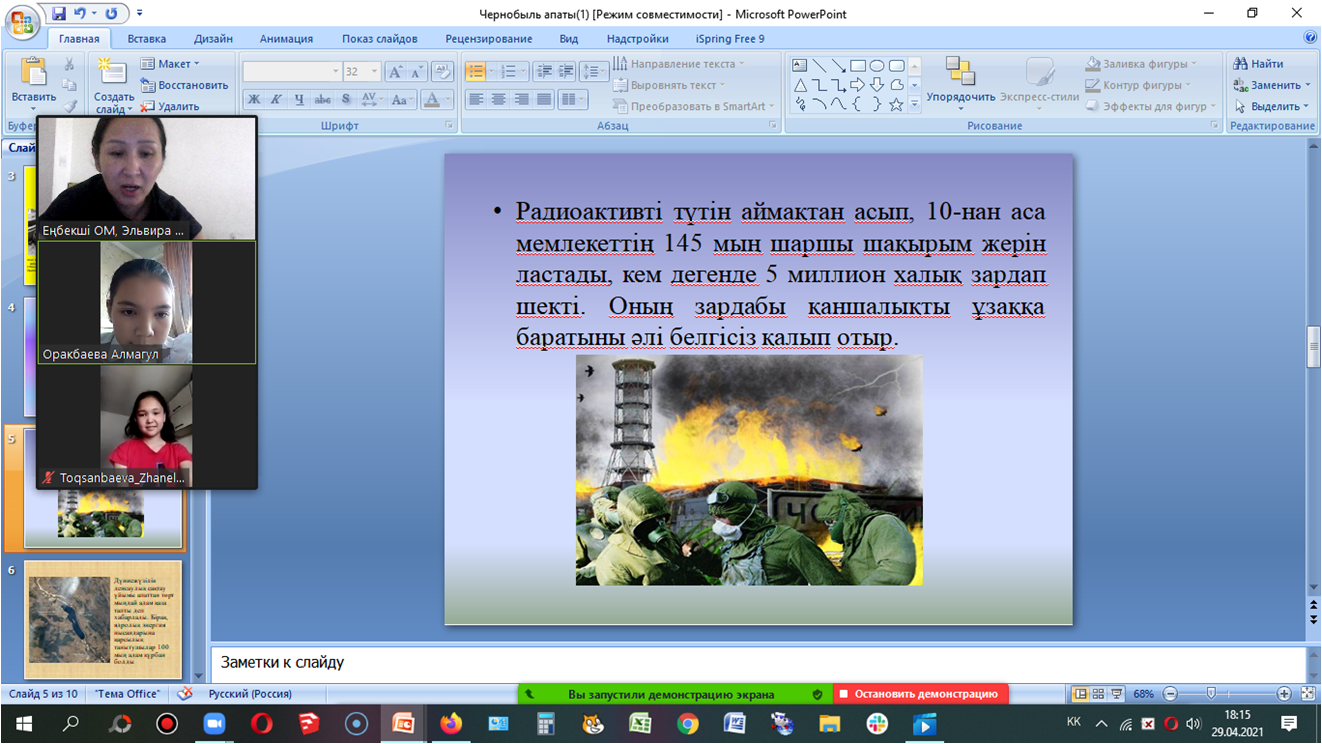Click the bulleted list icon
This screenshot has width=1322, height=744.
(475, 72)
